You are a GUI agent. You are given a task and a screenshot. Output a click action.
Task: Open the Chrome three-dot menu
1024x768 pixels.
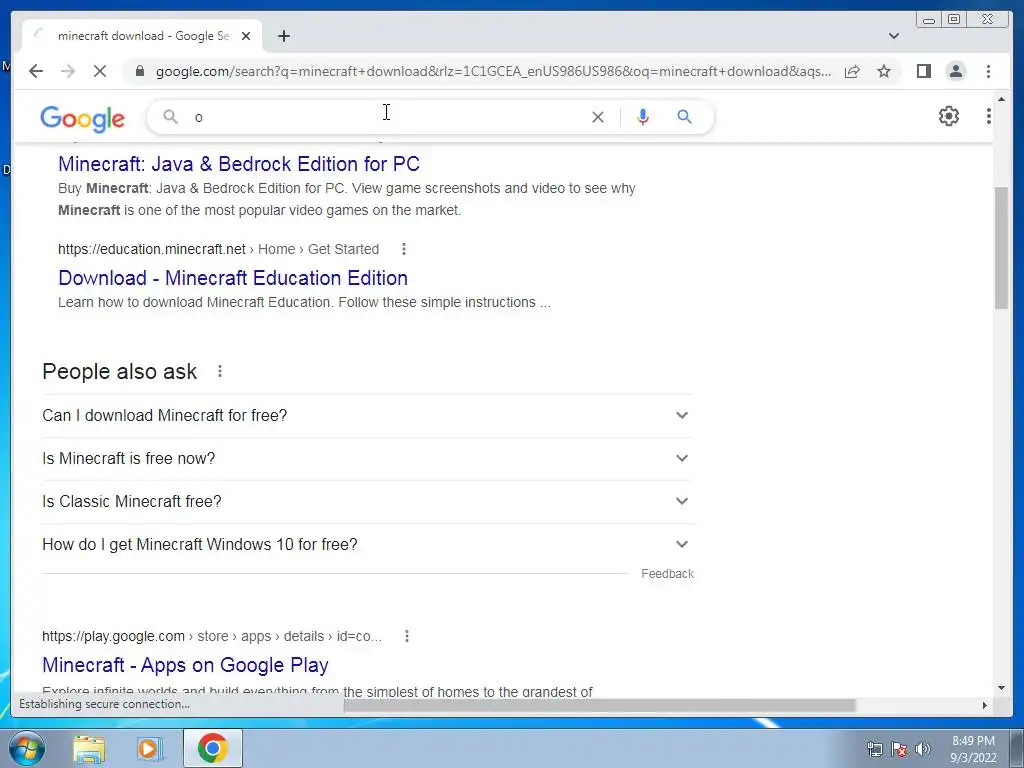point(988,71)
